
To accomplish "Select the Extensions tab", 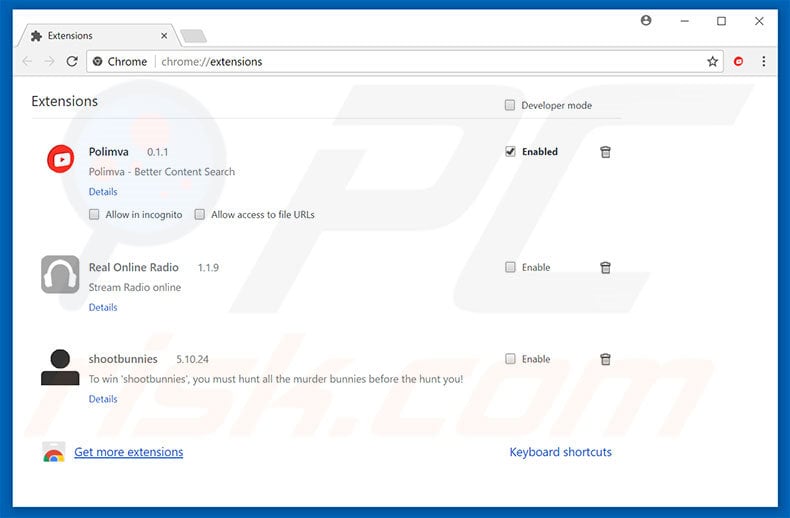I will [98, 36].
